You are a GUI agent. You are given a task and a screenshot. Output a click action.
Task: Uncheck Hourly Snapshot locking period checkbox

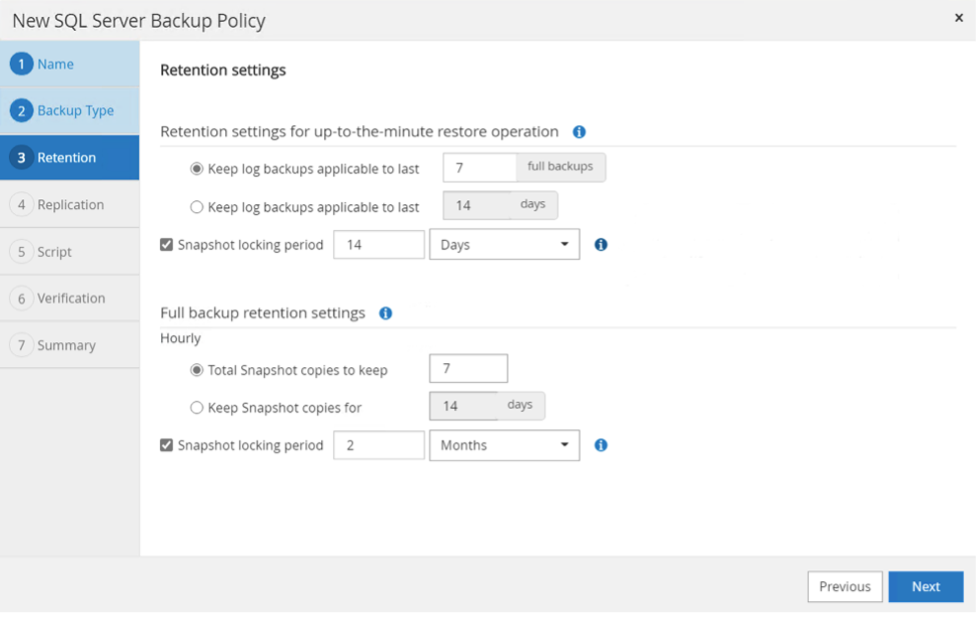click(166, 445)
